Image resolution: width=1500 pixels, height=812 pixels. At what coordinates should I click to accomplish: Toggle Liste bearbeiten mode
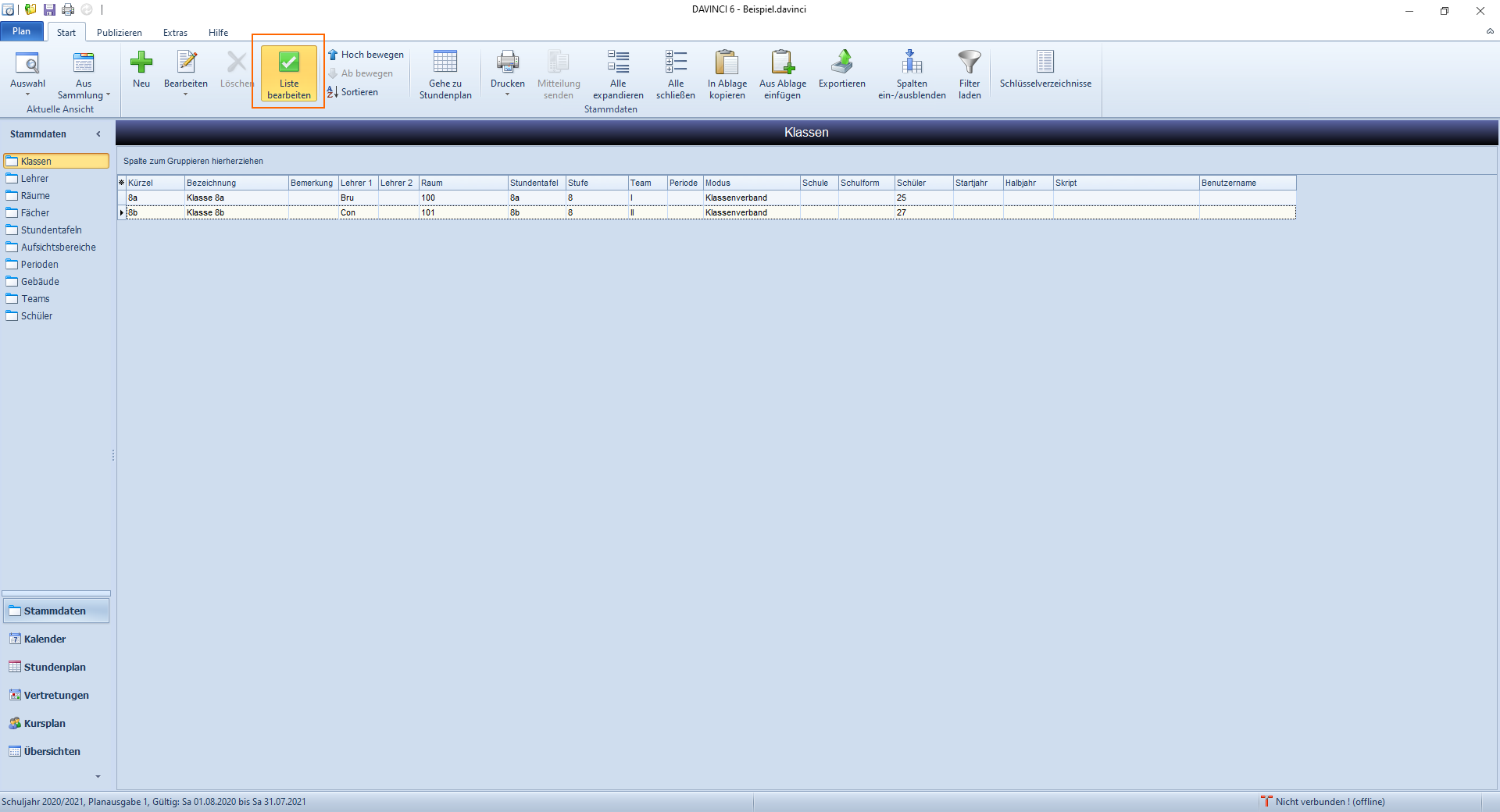coord(289,73)
